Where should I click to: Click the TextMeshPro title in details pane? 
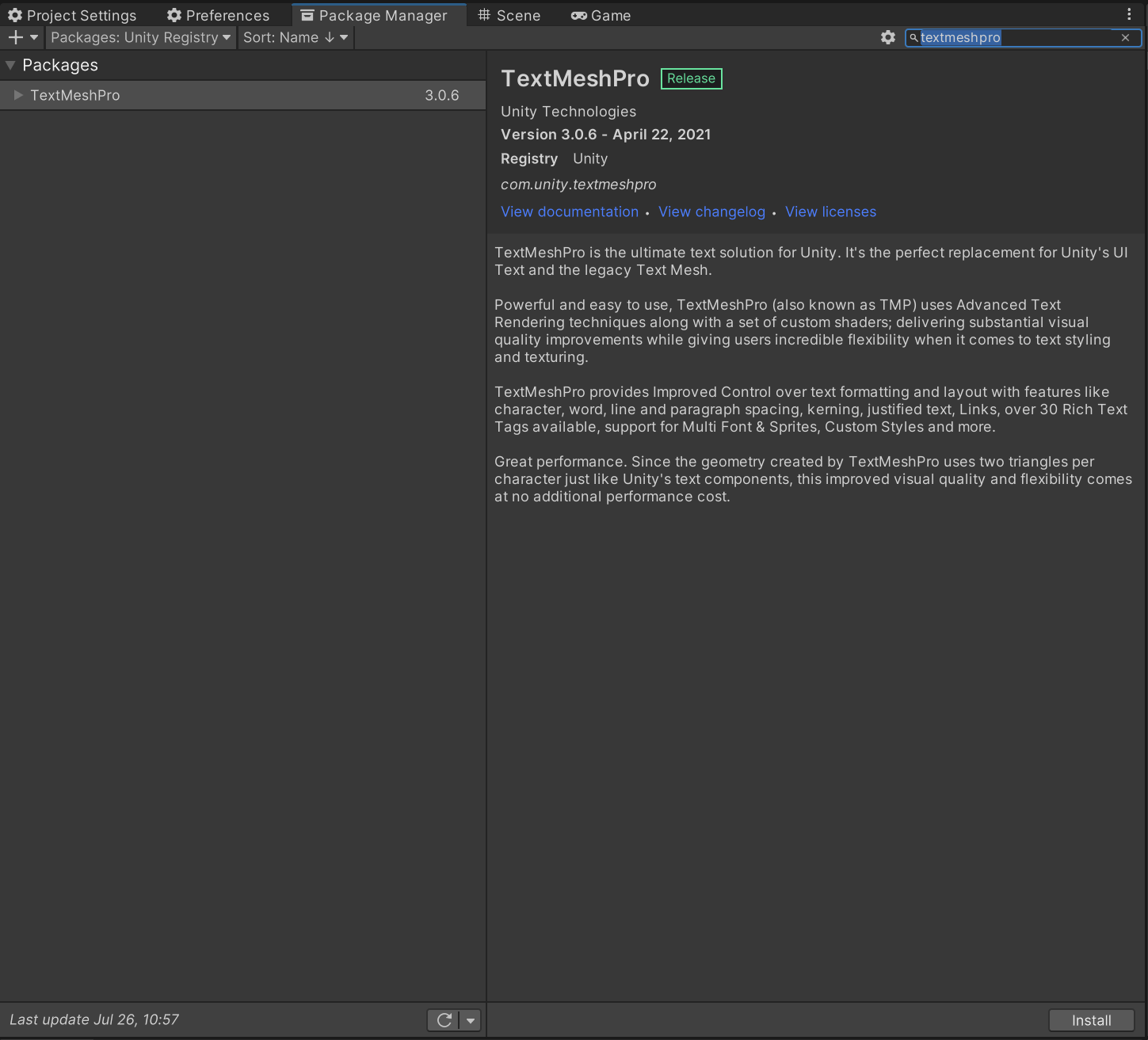(x=575, y=78)
